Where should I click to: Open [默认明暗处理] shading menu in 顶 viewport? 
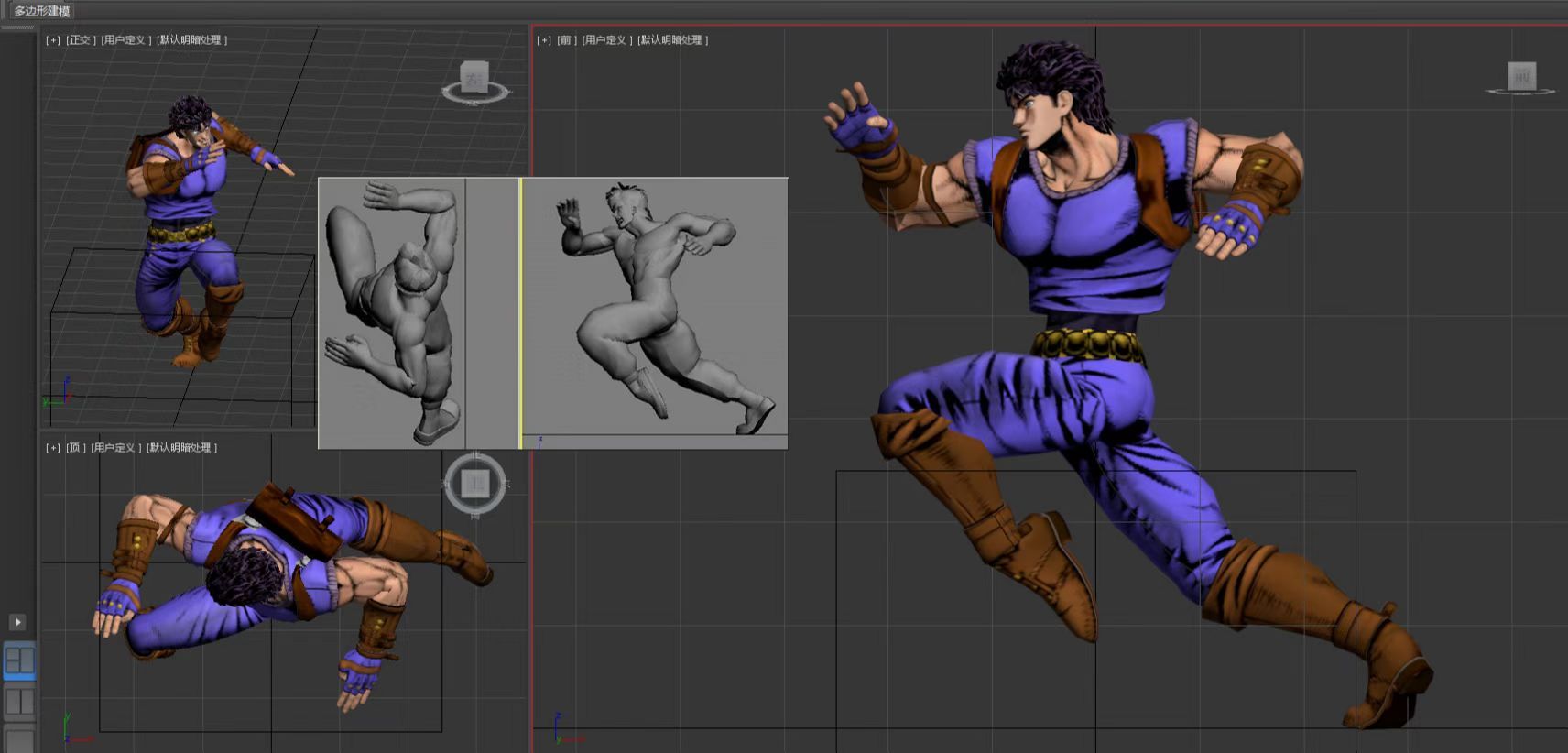pos(181,448)
